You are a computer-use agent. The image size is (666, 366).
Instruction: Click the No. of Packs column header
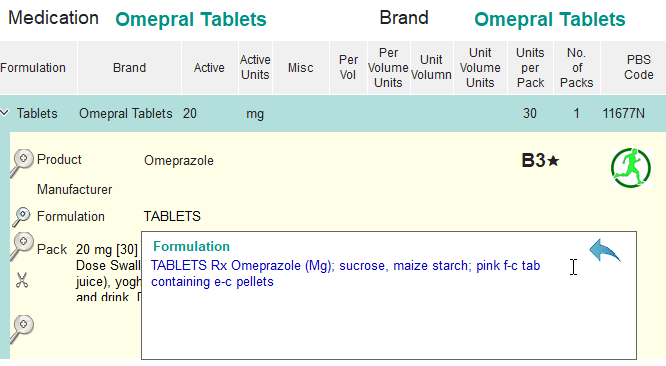(x=576, y=68)
